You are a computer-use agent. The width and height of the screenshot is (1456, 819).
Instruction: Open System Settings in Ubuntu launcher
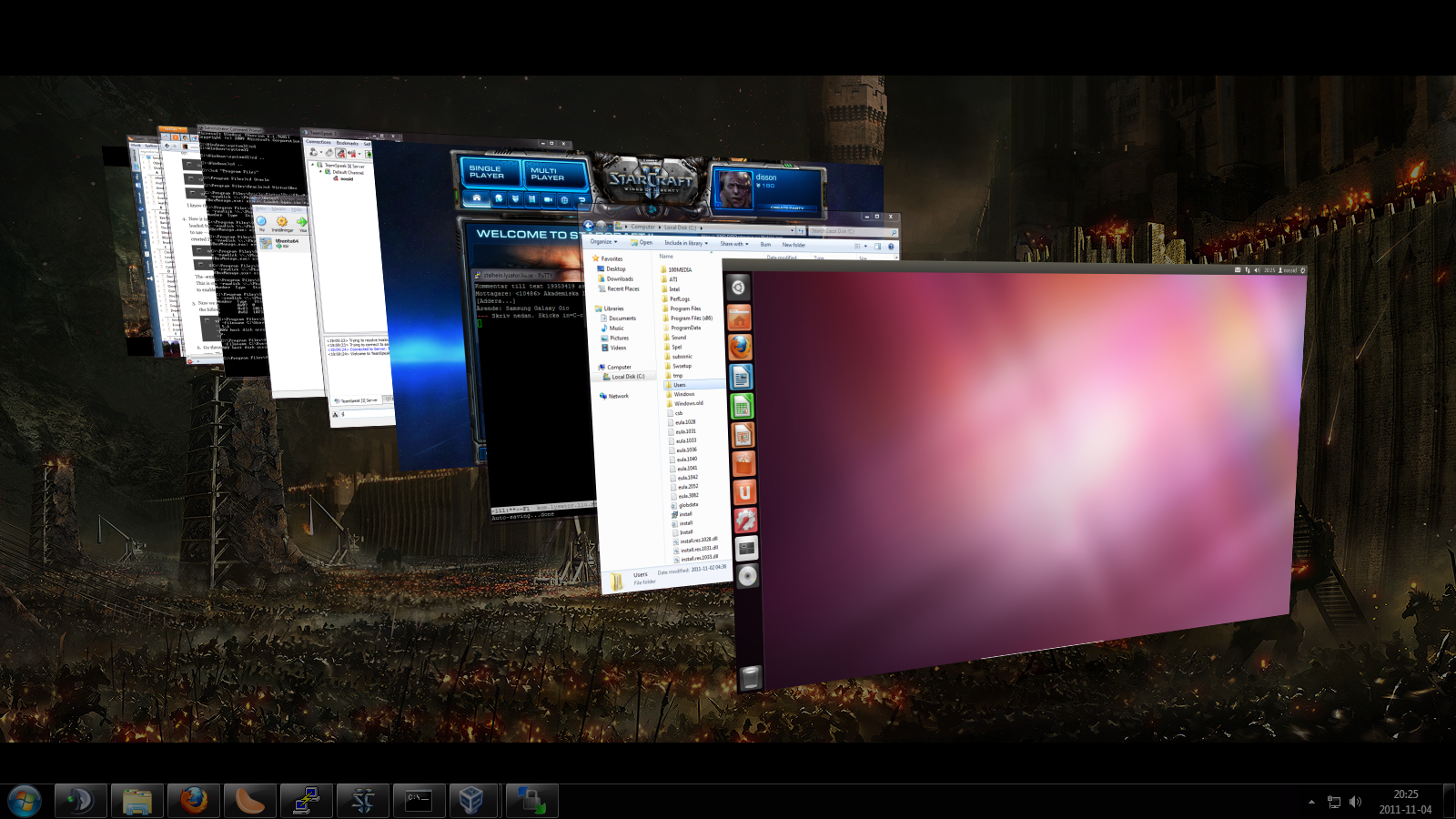click(x=745, y=520)
